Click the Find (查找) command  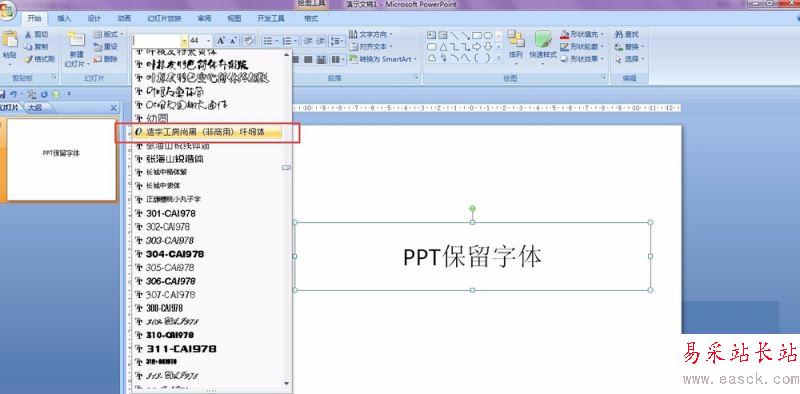628,34
